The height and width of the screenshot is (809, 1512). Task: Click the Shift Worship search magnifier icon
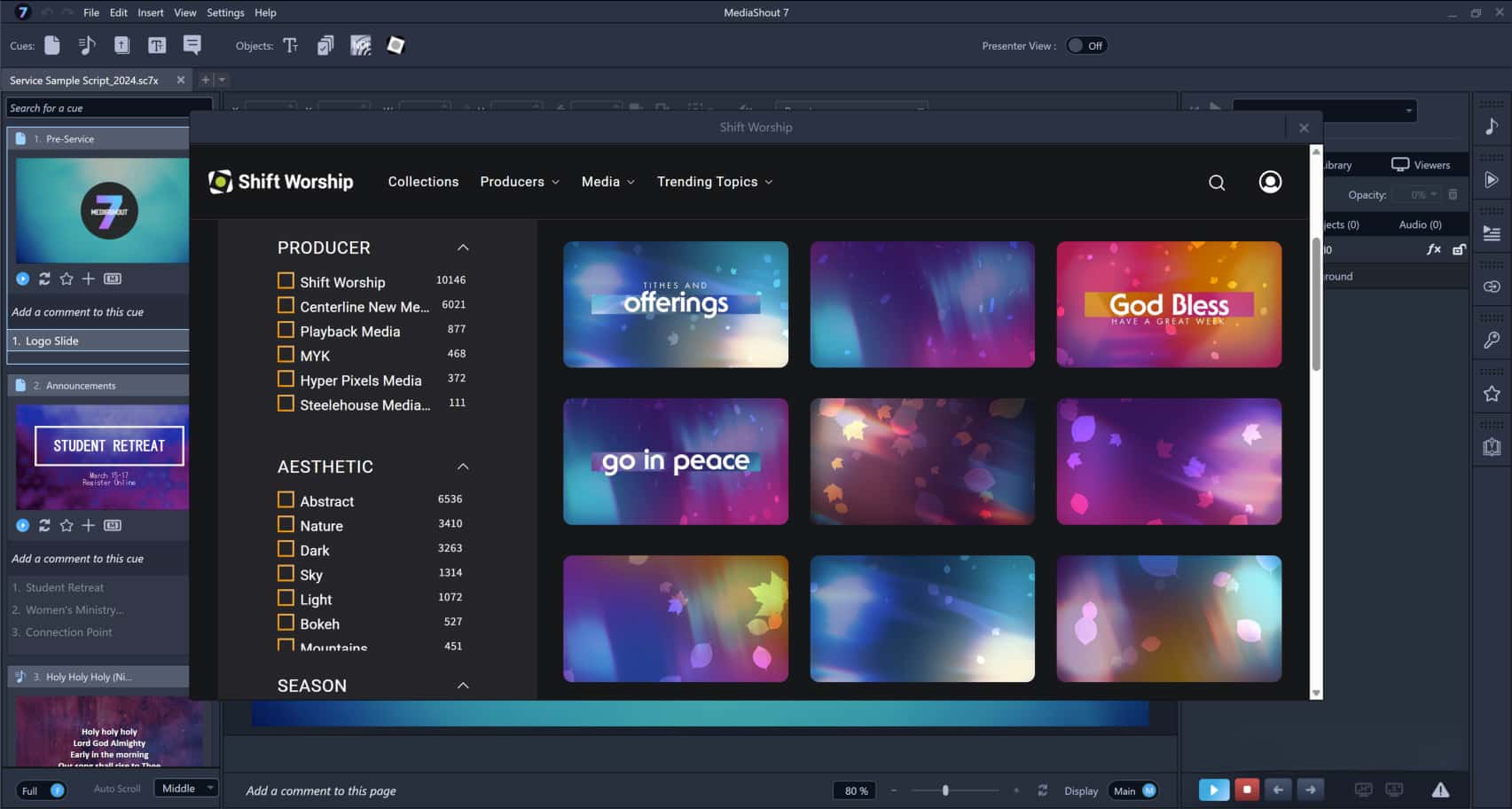pos(1217,183)
